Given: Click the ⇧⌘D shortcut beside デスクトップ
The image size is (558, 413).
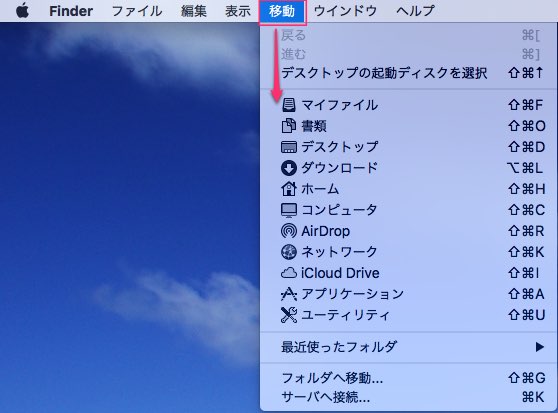Looking at the screenshot, I should point(527,147).
